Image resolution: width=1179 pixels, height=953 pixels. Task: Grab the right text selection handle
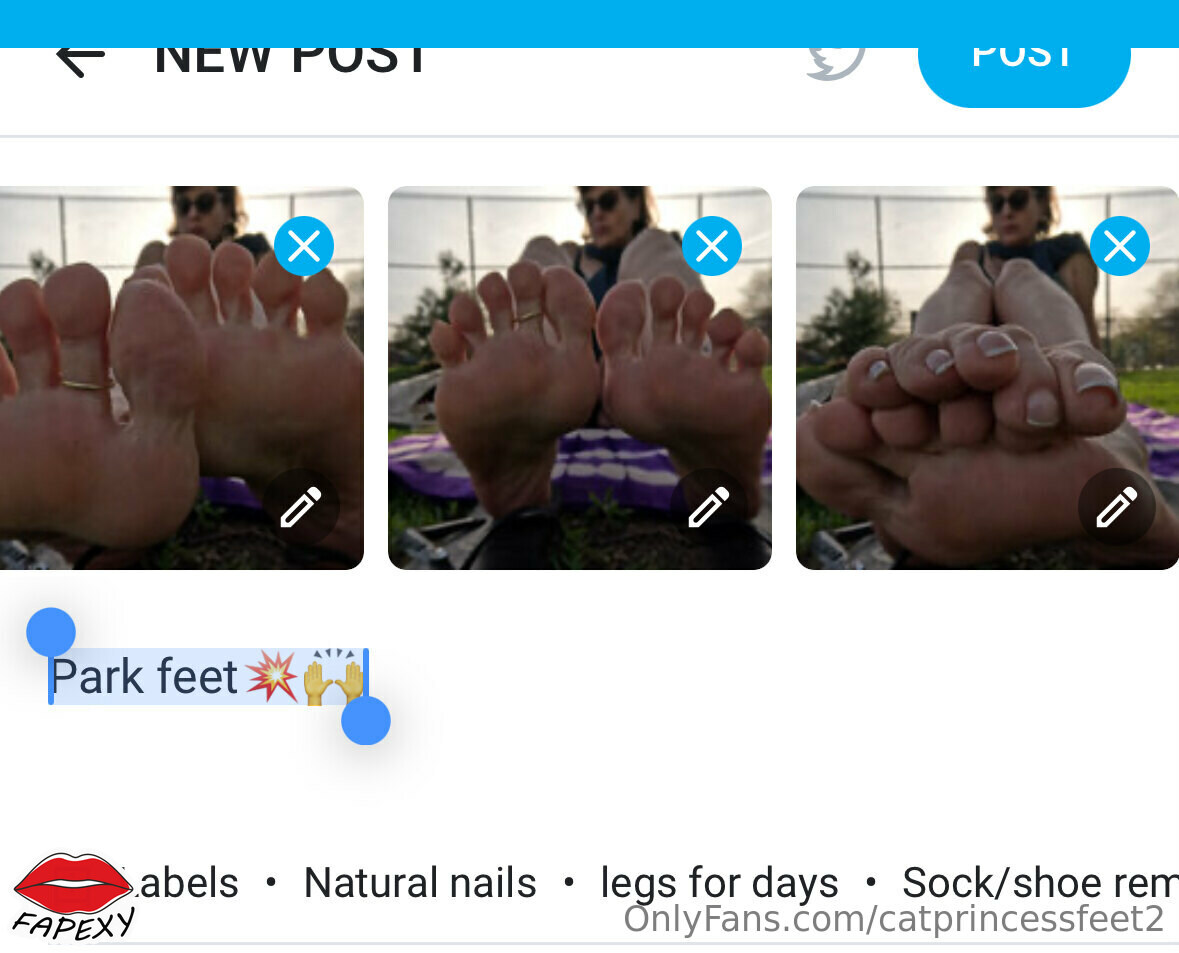pos(366,721)
